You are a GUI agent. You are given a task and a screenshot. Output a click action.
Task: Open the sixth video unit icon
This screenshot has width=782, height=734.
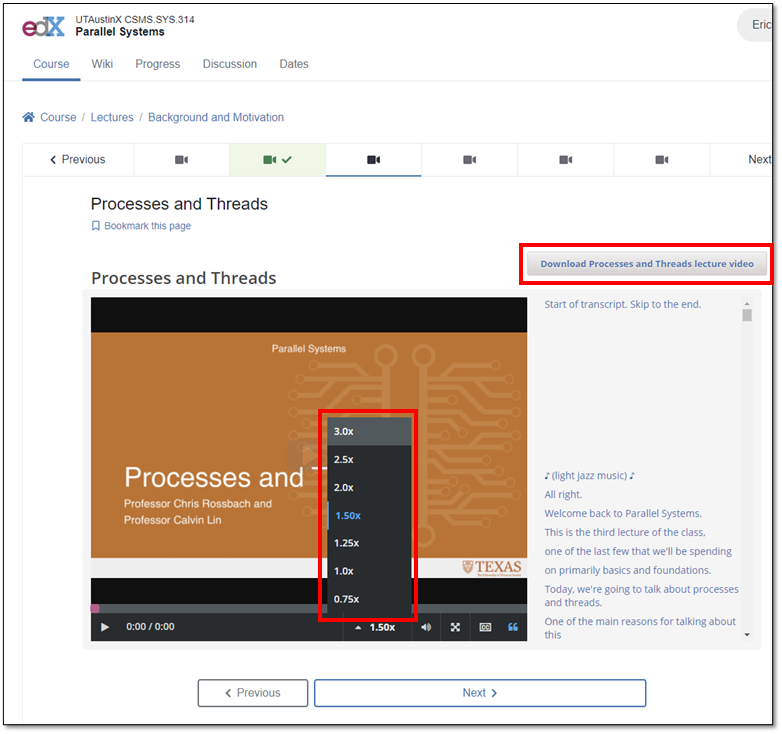click(x=661, y=160)
